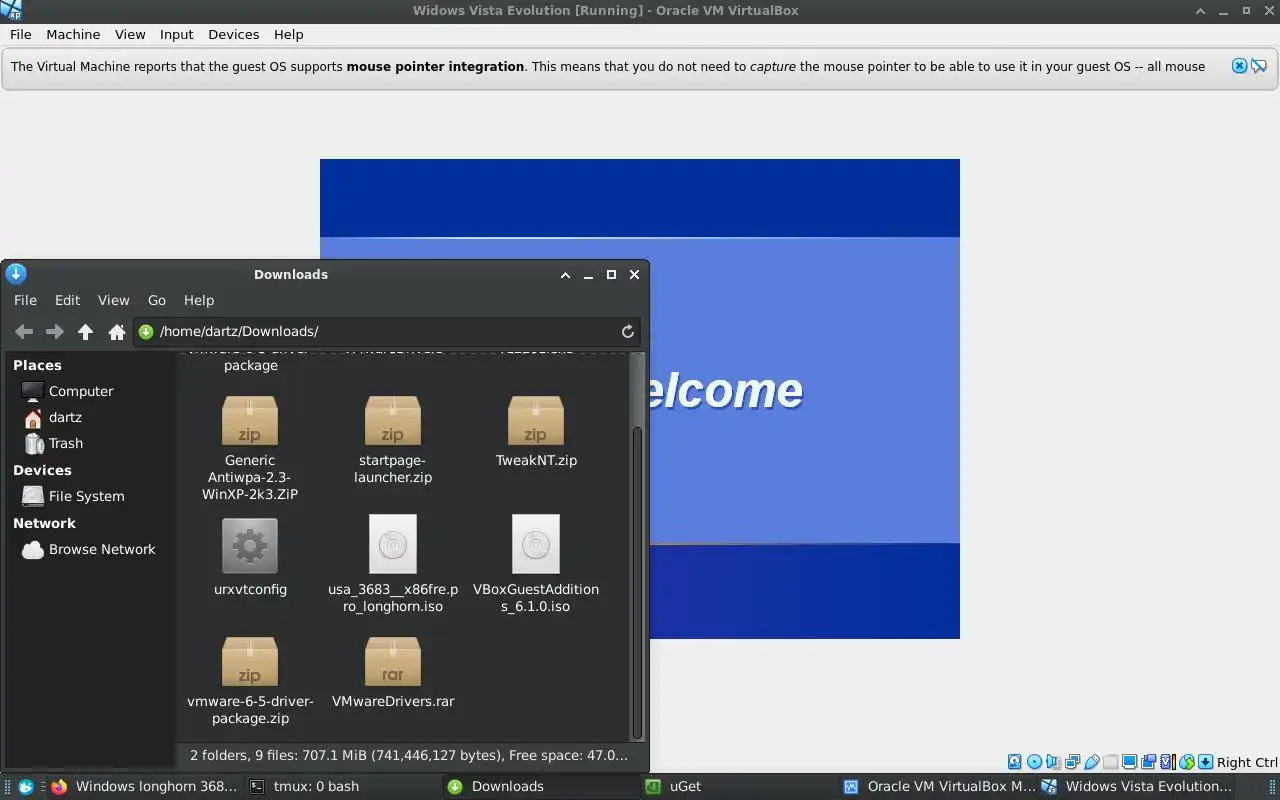Click the keyboard capture arrow indicator
This screenshot has height=800, width=1280.
(x=1206, y=762)
